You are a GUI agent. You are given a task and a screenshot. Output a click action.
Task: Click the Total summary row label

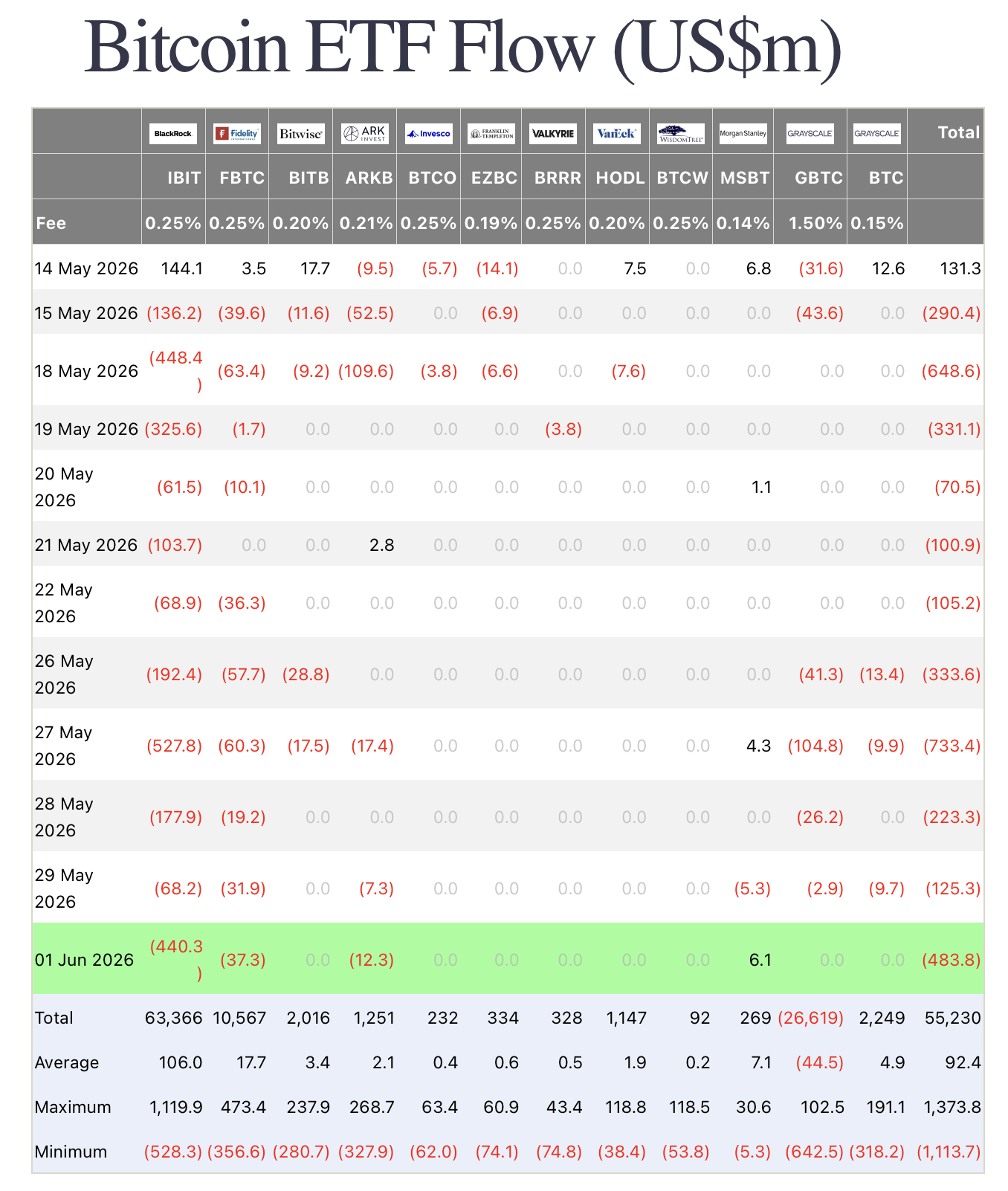point(54,1018)
